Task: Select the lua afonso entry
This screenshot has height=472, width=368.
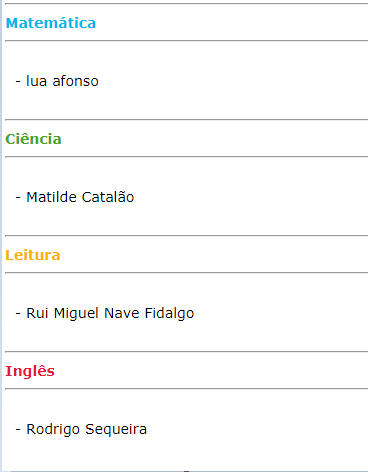Action: [x=62, y=81]
